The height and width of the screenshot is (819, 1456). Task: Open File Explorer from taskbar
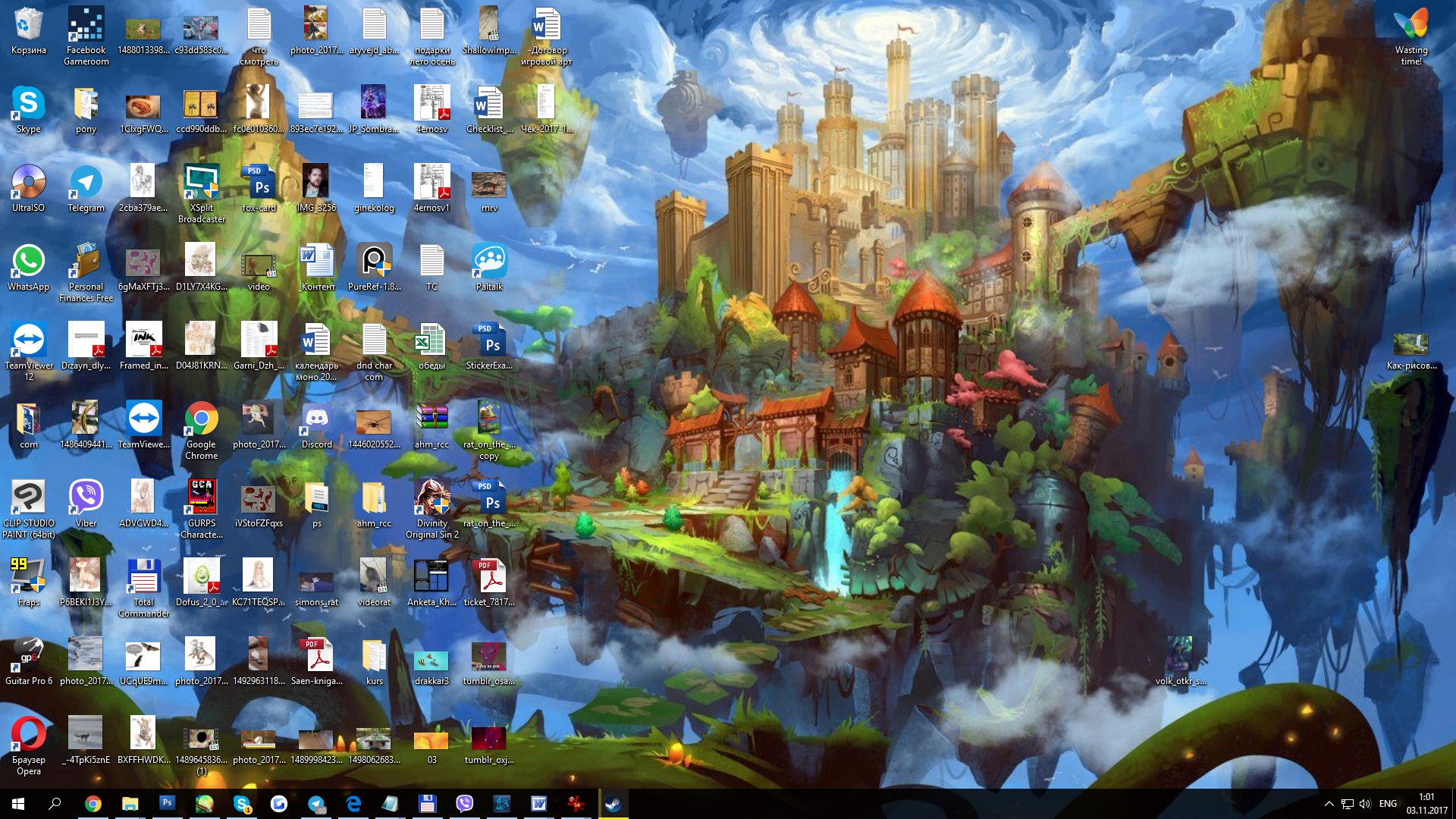click(130, 804)
